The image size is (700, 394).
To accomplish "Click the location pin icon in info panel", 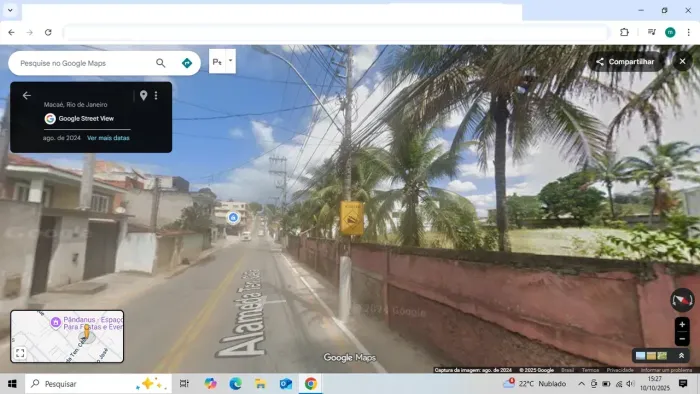I will click(x=143, y=95).
